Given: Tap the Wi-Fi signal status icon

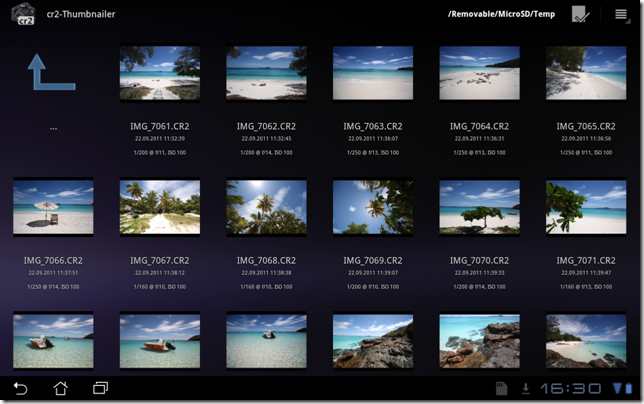Looking at the screenshot, I should [617, 388].
